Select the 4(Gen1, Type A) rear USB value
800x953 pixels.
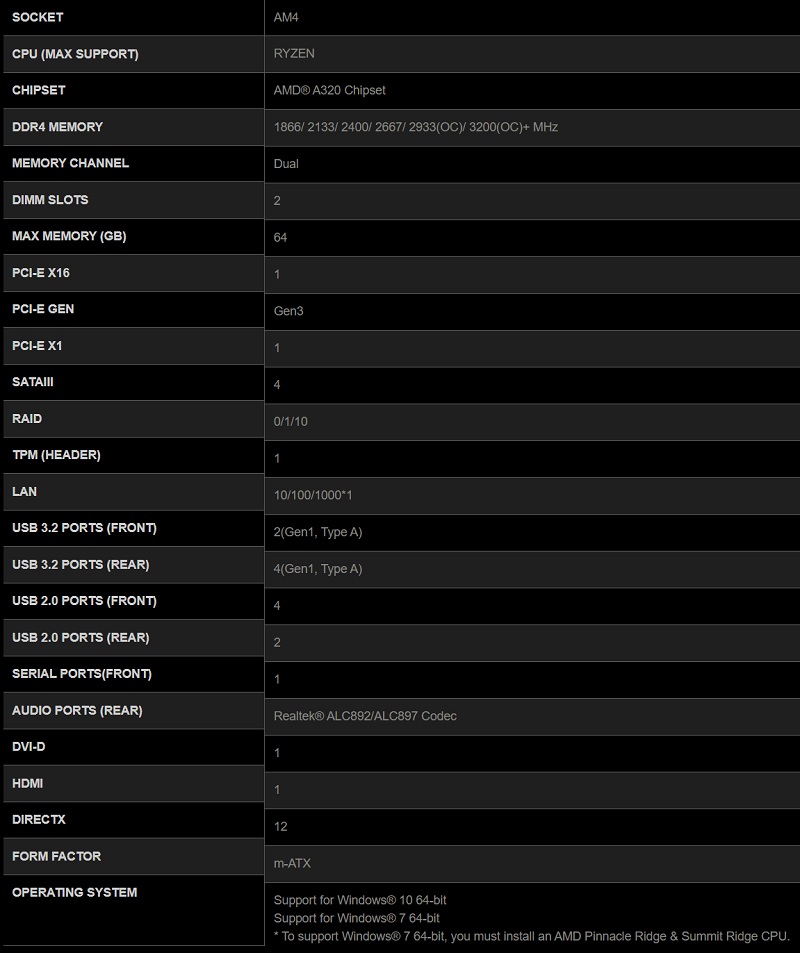point(318,569)
